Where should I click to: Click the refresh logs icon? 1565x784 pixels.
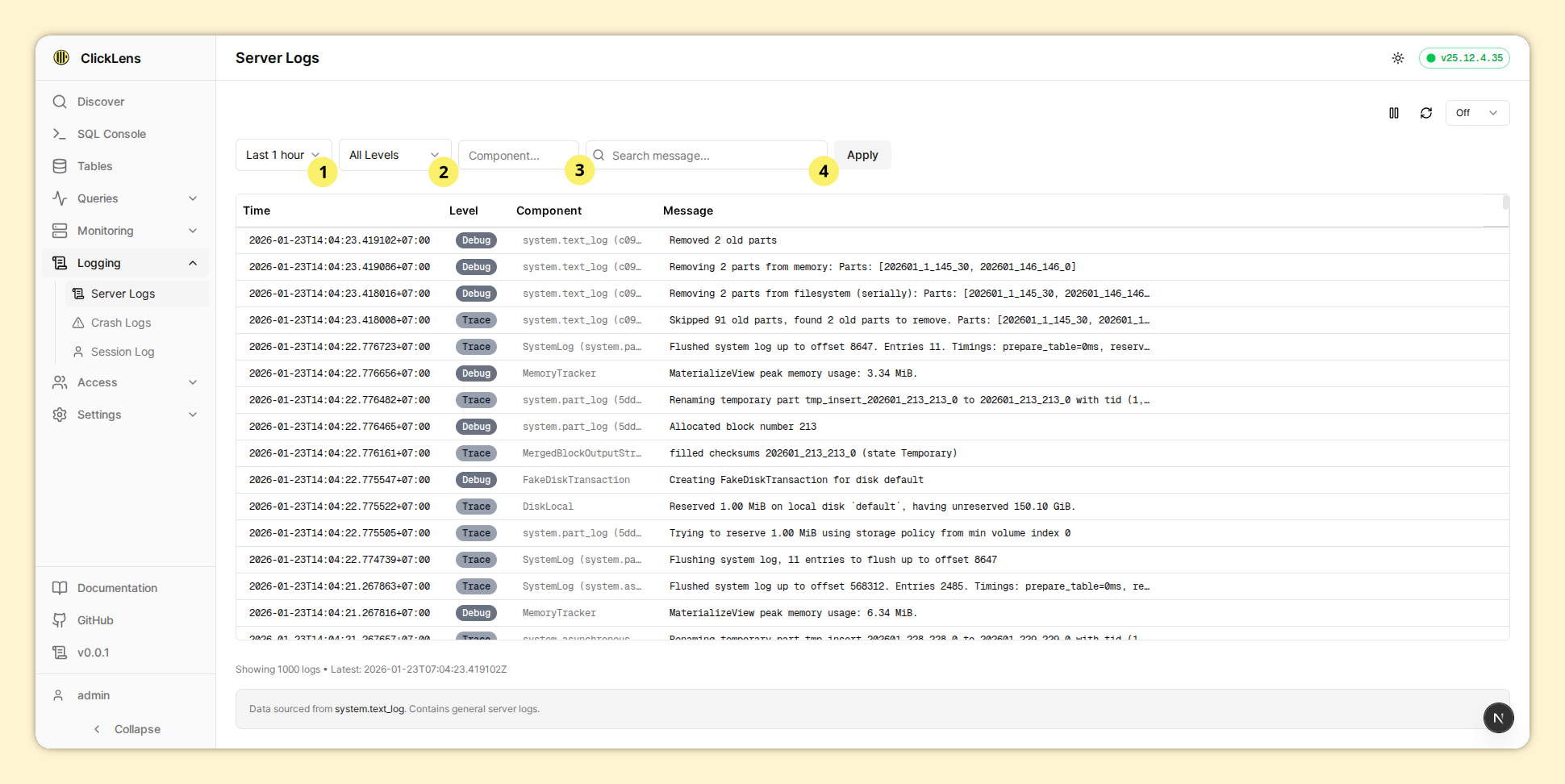point(1425,113)
